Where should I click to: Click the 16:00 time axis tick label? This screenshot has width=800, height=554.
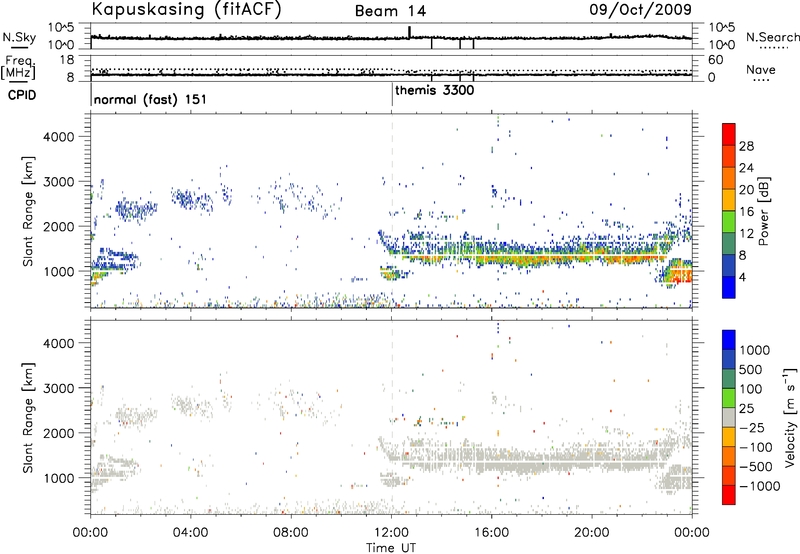click(491, 533)
